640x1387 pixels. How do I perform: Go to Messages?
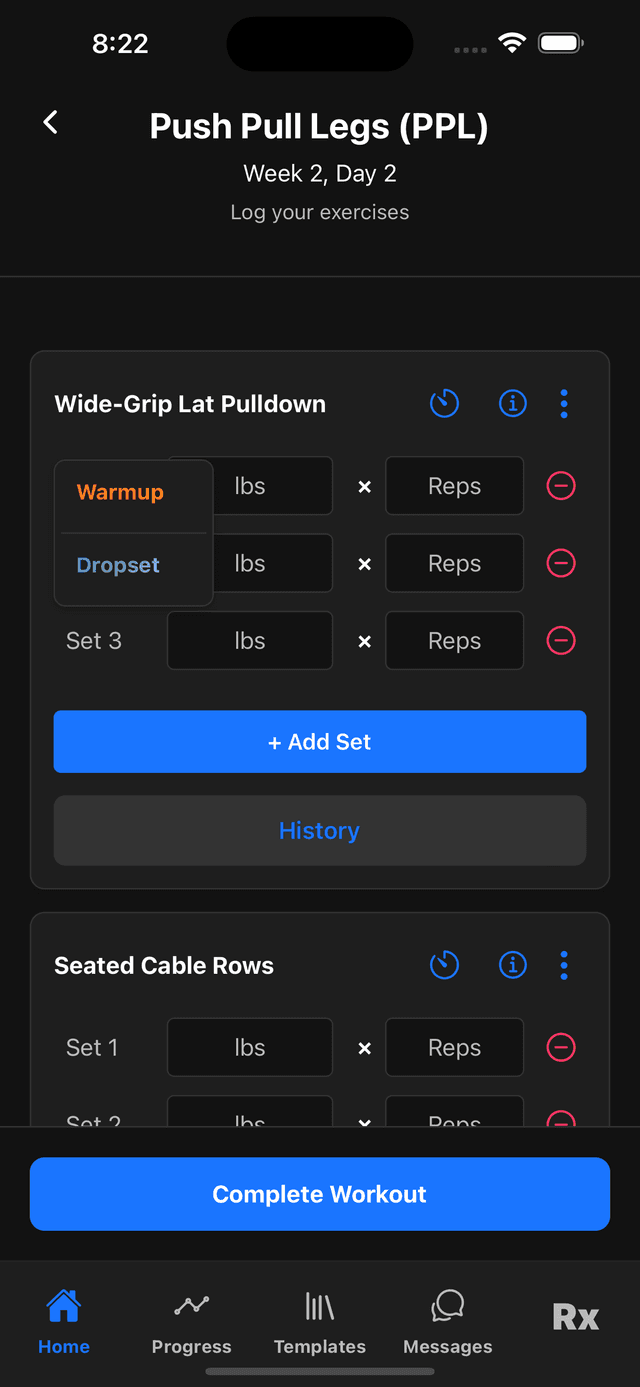pos(447,1320)
